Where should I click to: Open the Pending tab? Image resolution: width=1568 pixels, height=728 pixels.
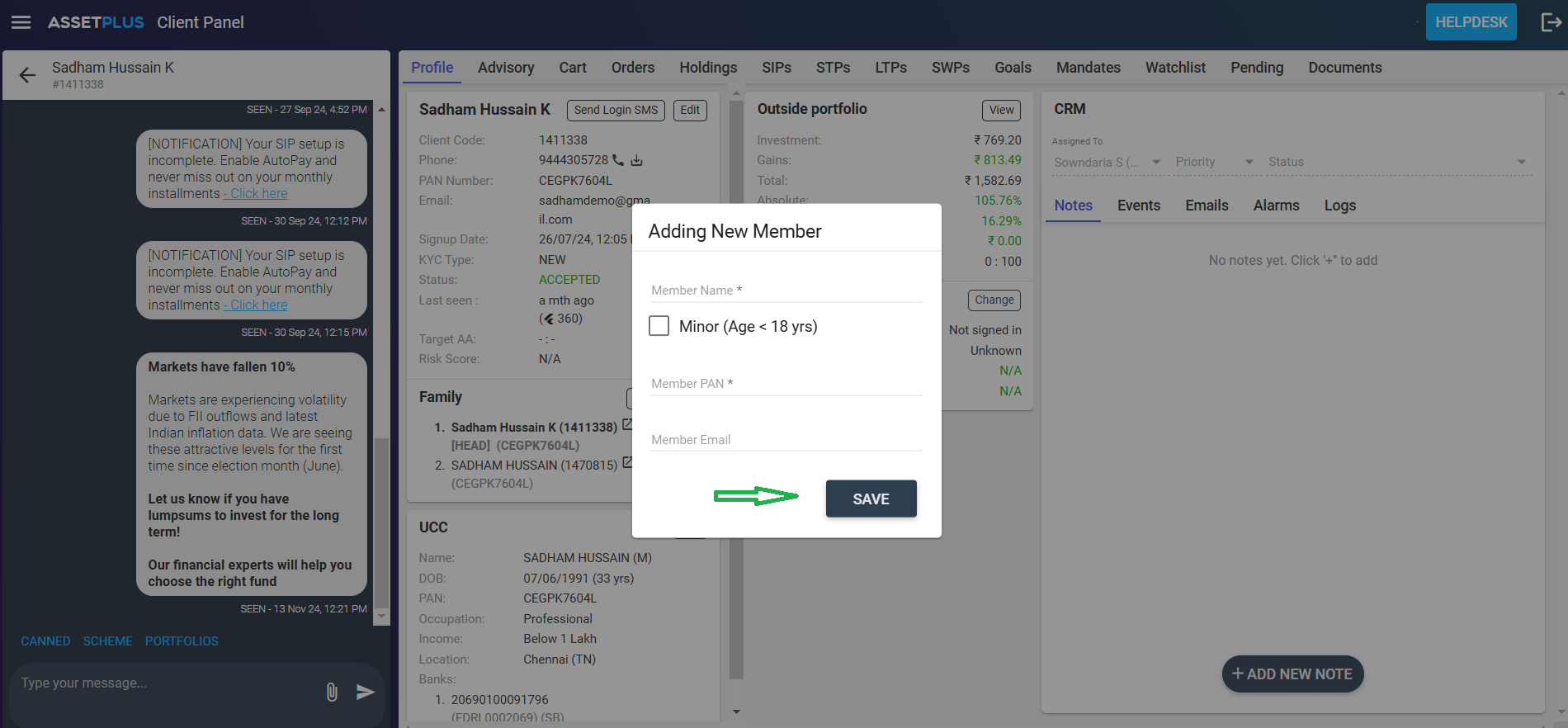[1257, 68]
